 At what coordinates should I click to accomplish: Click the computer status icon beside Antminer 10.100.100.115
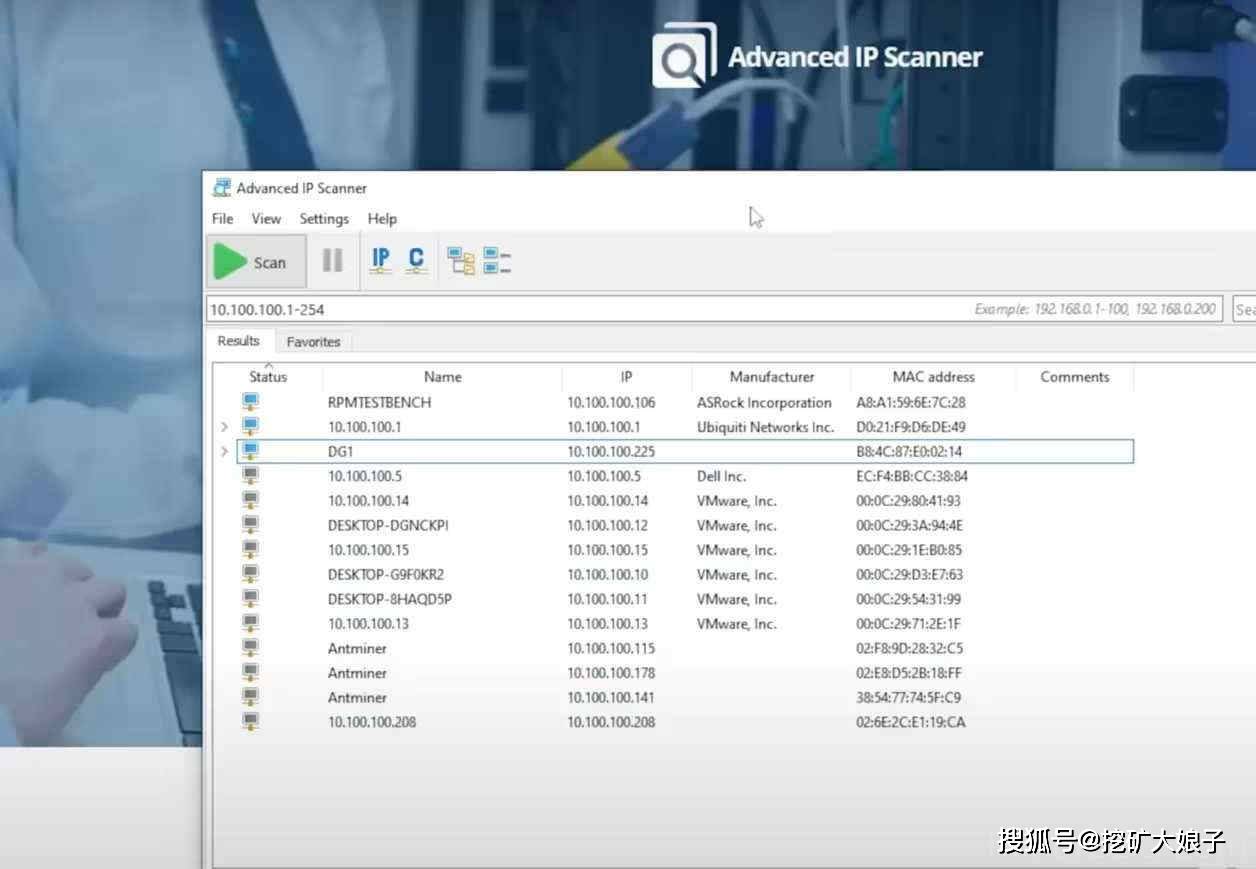[x=250, y=648]
